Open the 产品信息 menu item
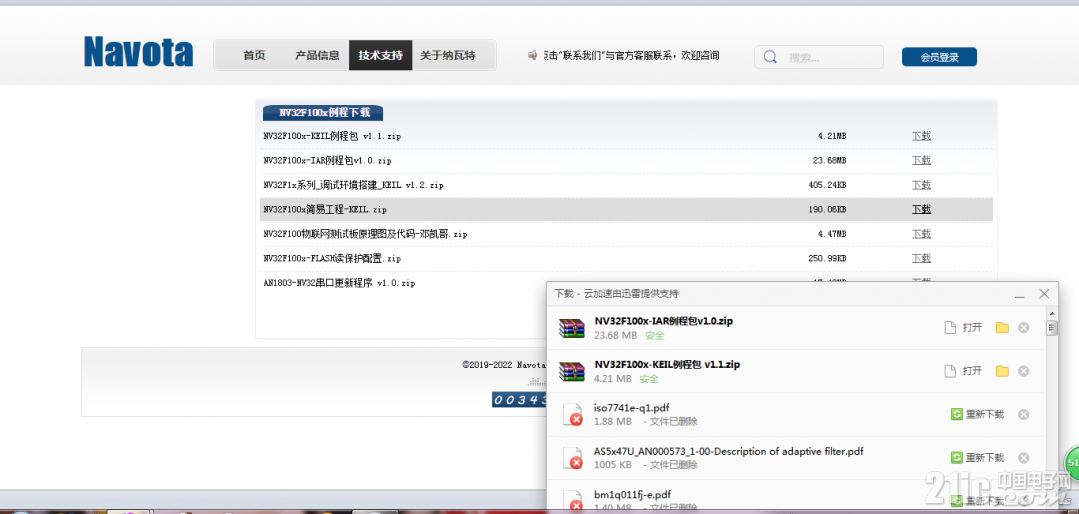Viewport: 1079px width, 514px height. [317, 56]
